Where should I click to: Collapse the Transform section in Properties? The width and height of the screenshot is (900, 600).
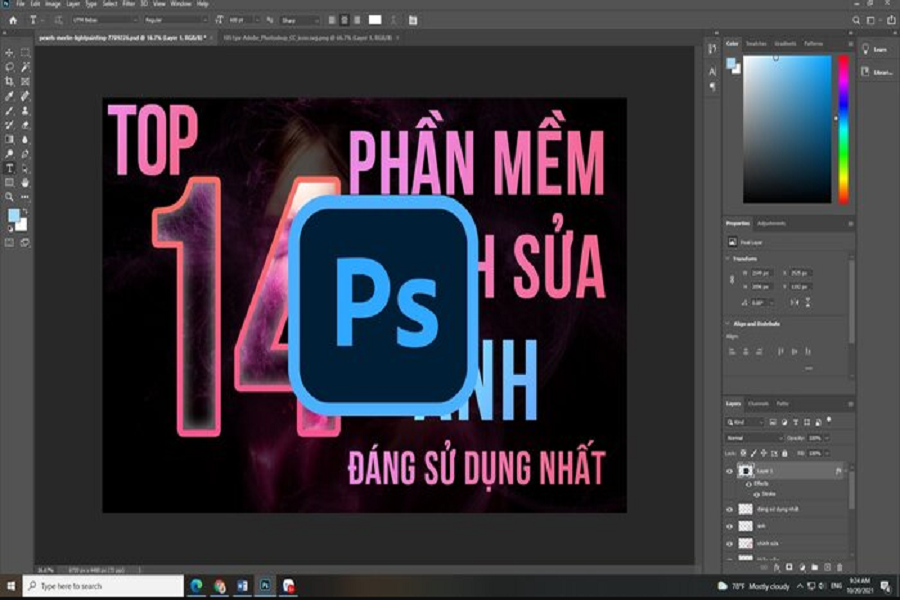(x=728, y=259)
